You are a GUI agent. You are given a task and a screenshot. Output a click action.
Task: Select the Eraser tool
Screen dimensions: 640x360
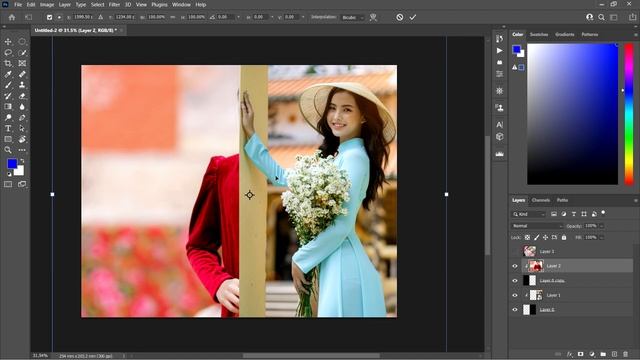pos(22,96)
